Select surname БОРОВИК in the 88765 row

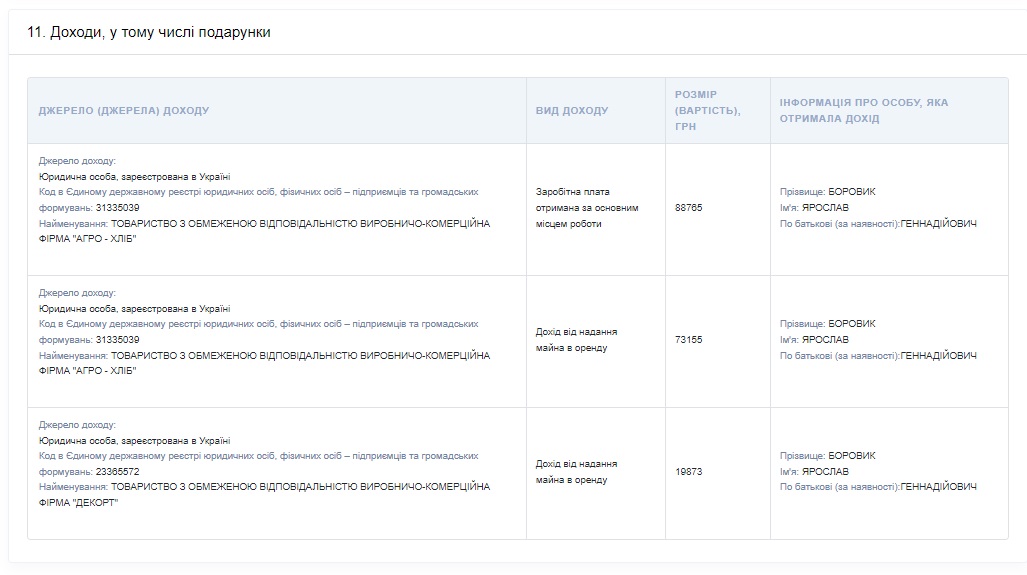pyautogui.click(x=851, y=192)
